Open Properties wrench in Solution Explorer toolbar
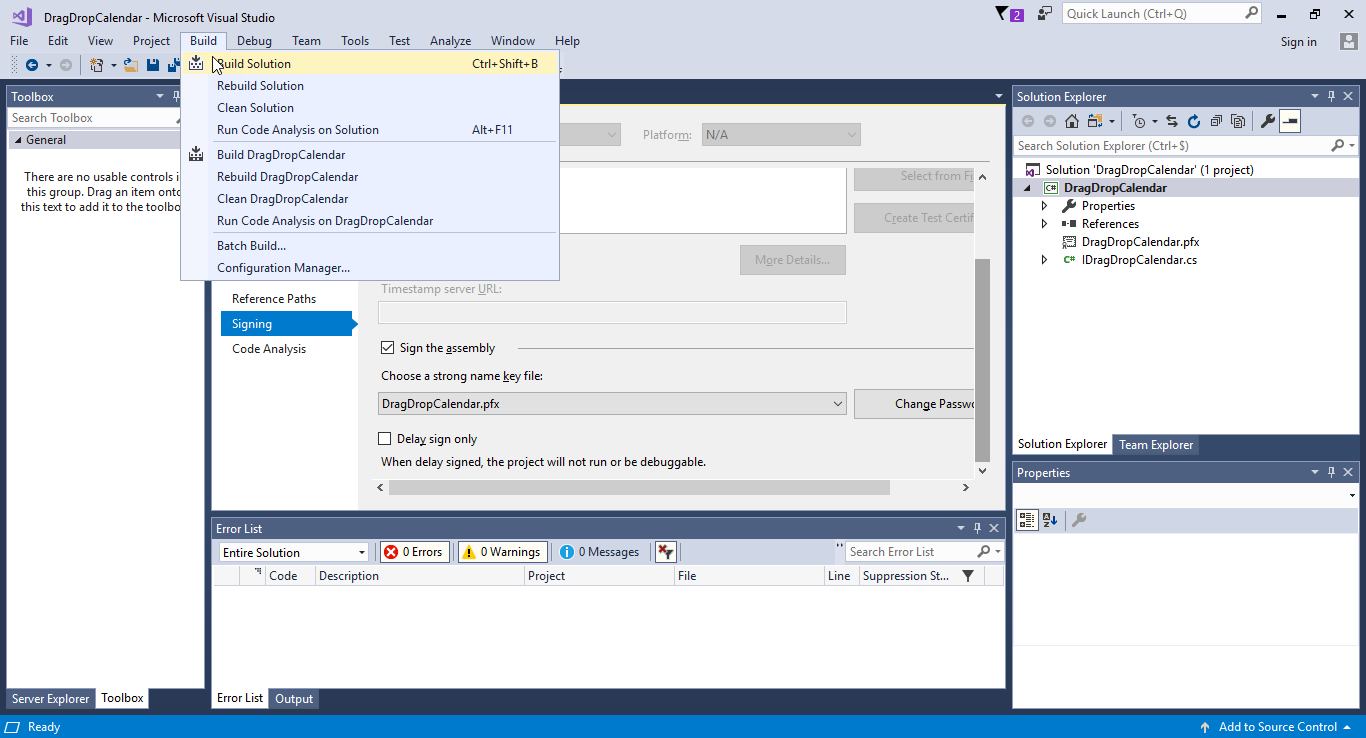The image size is (1366, 738). point(1268,121)
